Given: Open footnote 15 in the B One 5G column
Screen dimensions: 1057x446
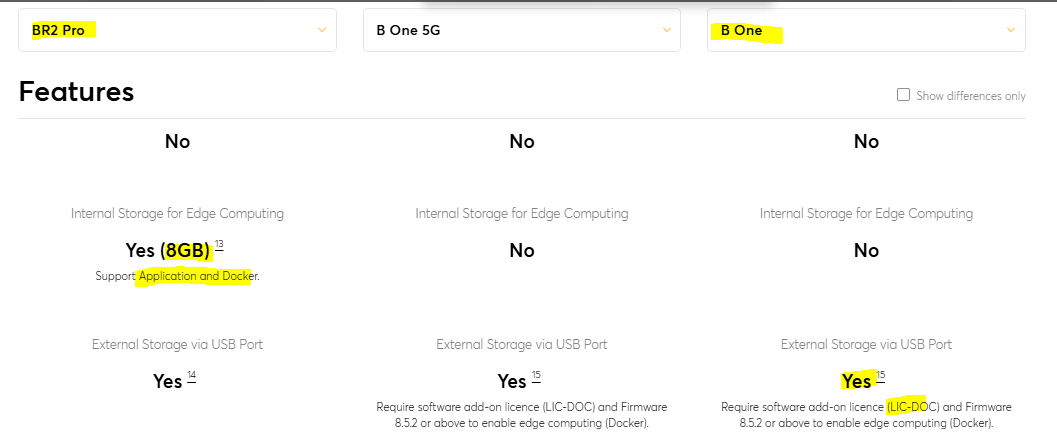Looking at the screenshot, I should tap(536, 376).
